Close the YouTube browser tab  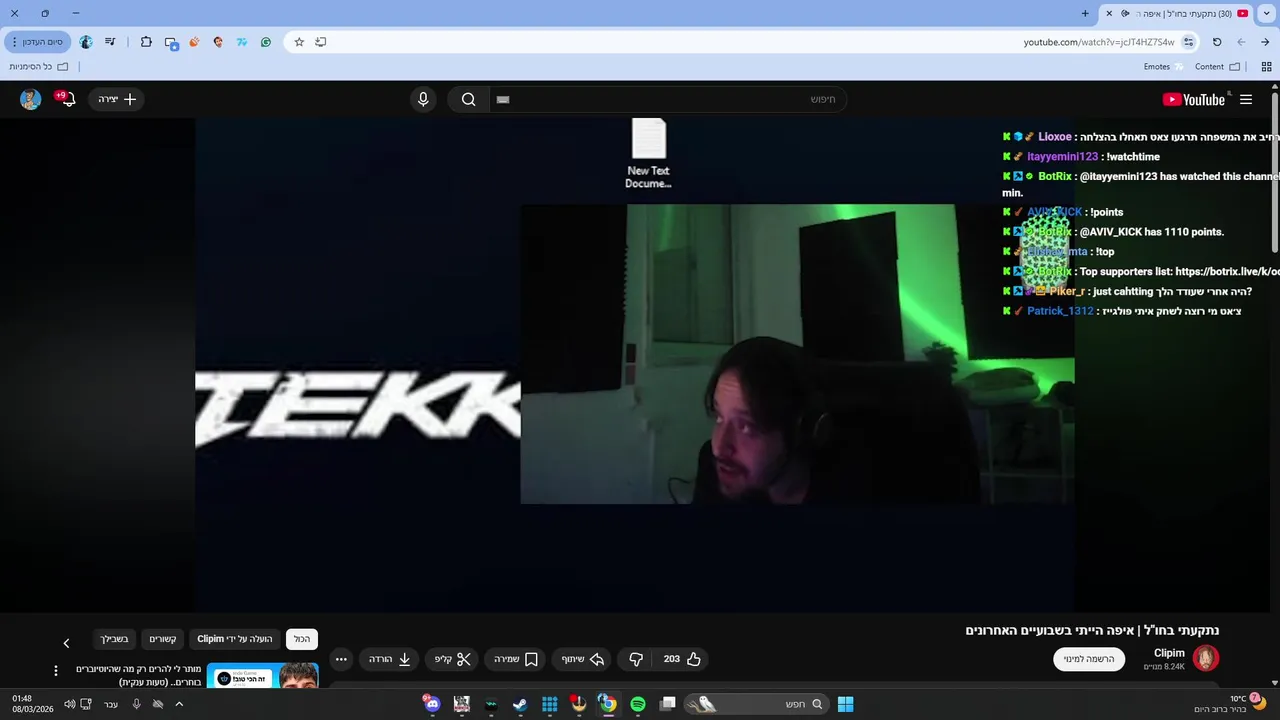[1108, 13]
